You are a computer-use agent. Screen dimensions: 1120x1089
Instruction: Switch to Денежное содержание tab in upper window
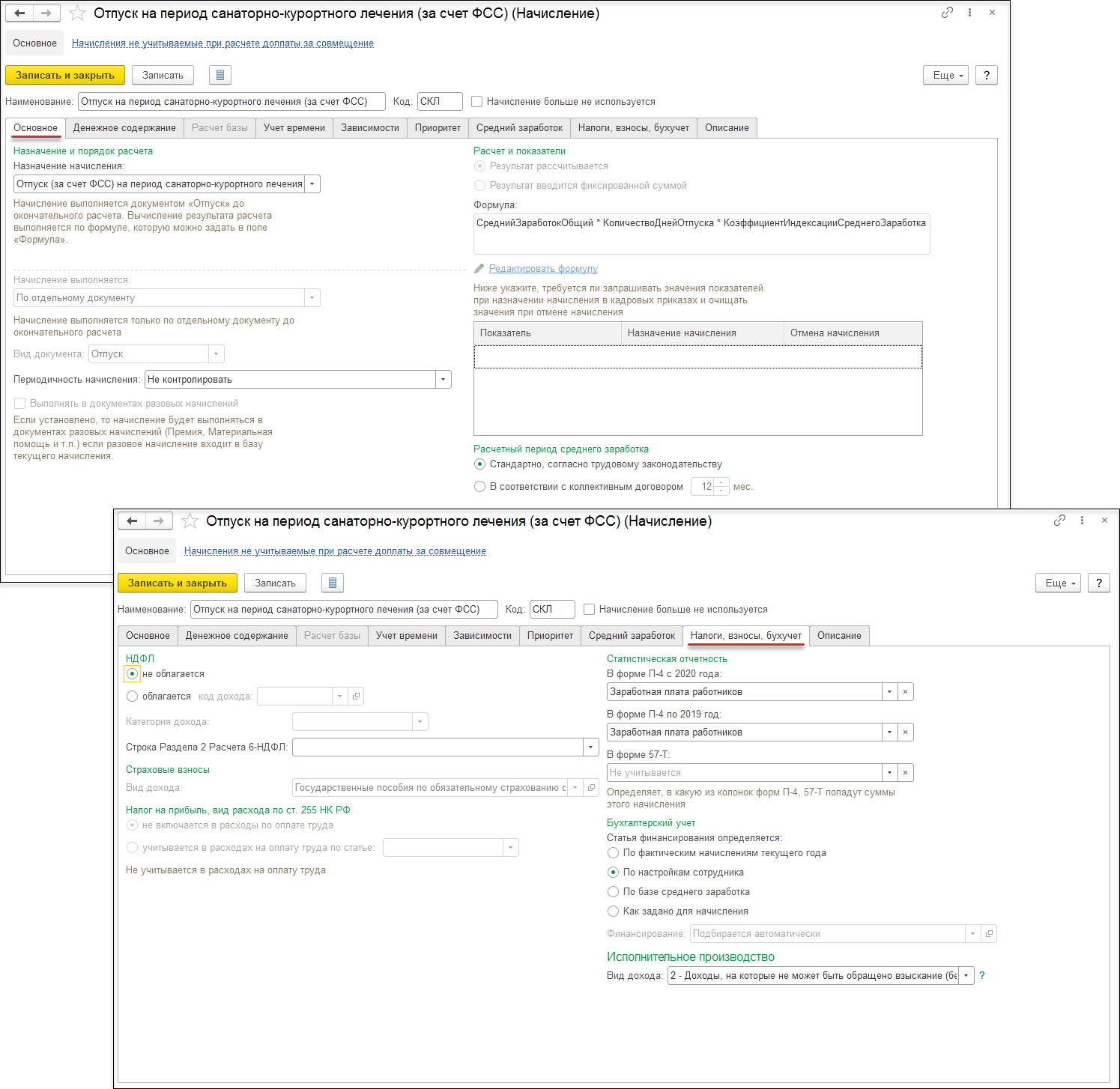pyautogui.click(x=124, y=128)
